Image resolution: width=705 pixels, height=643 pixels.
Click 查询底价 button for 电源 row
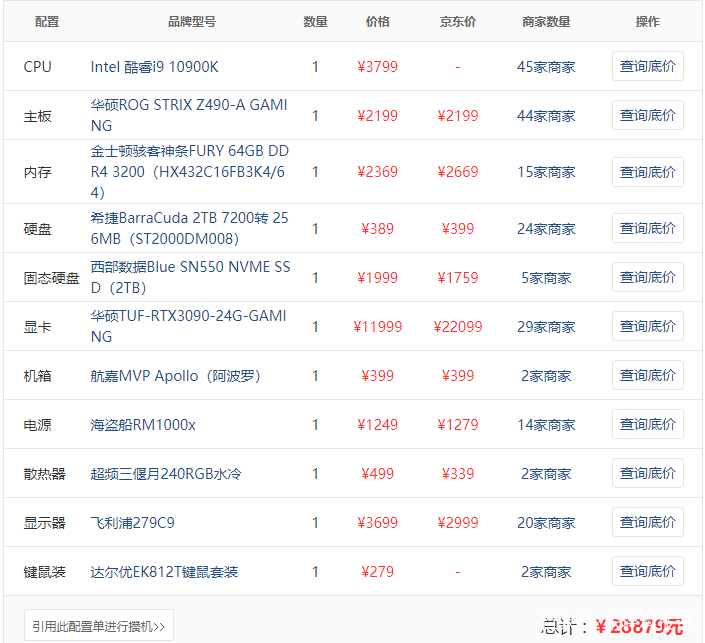coord(647,424)
